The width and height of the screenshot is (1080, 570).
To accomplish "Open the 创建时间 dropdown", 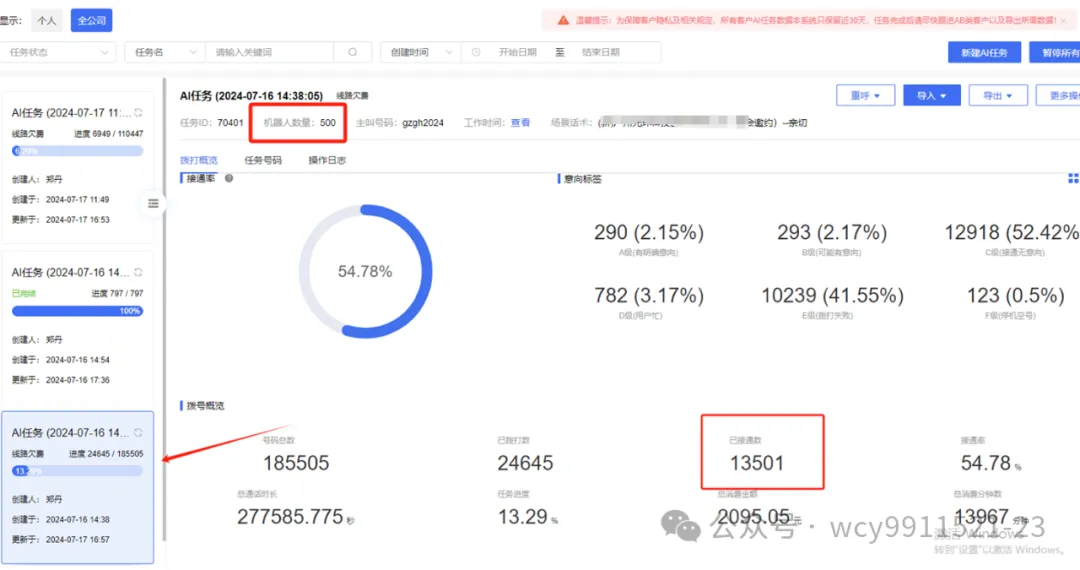I will click(x=421, y=52).
